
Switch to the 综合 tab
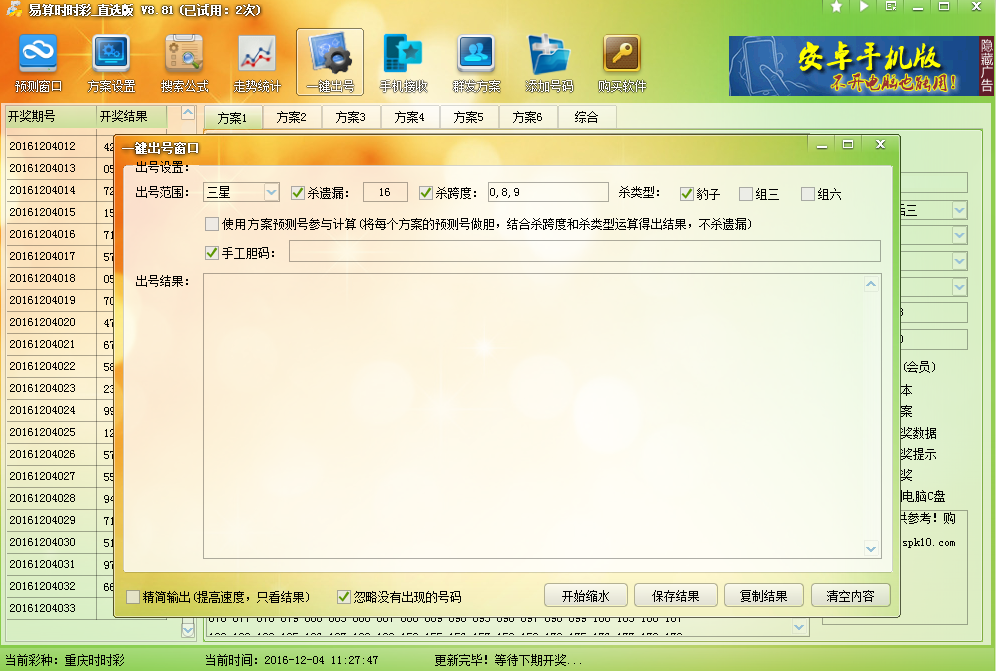[587, 116]
